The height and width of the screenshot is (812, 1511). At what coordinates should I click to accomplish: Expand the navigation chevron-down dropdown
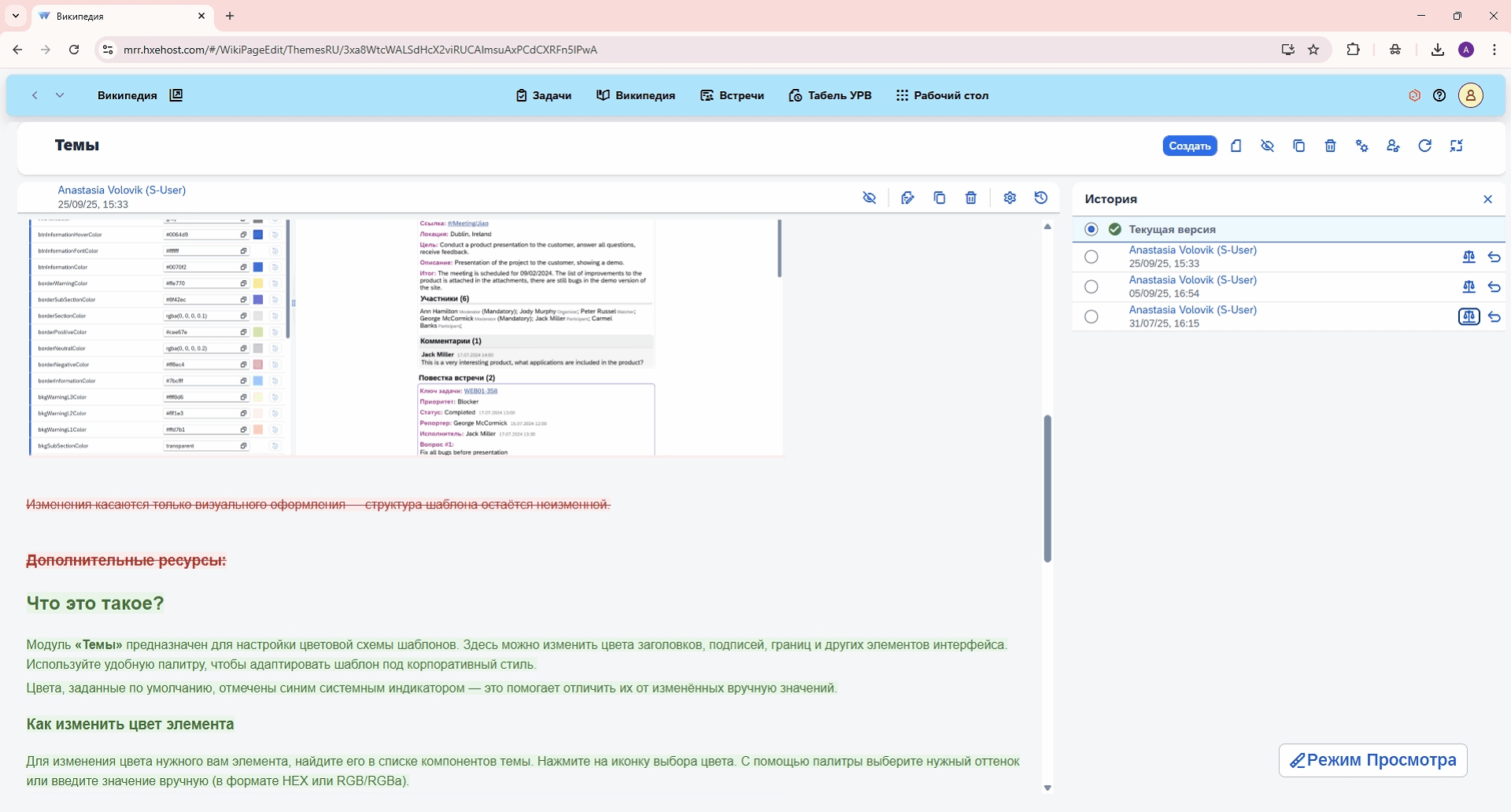click(x=60, y=96)
